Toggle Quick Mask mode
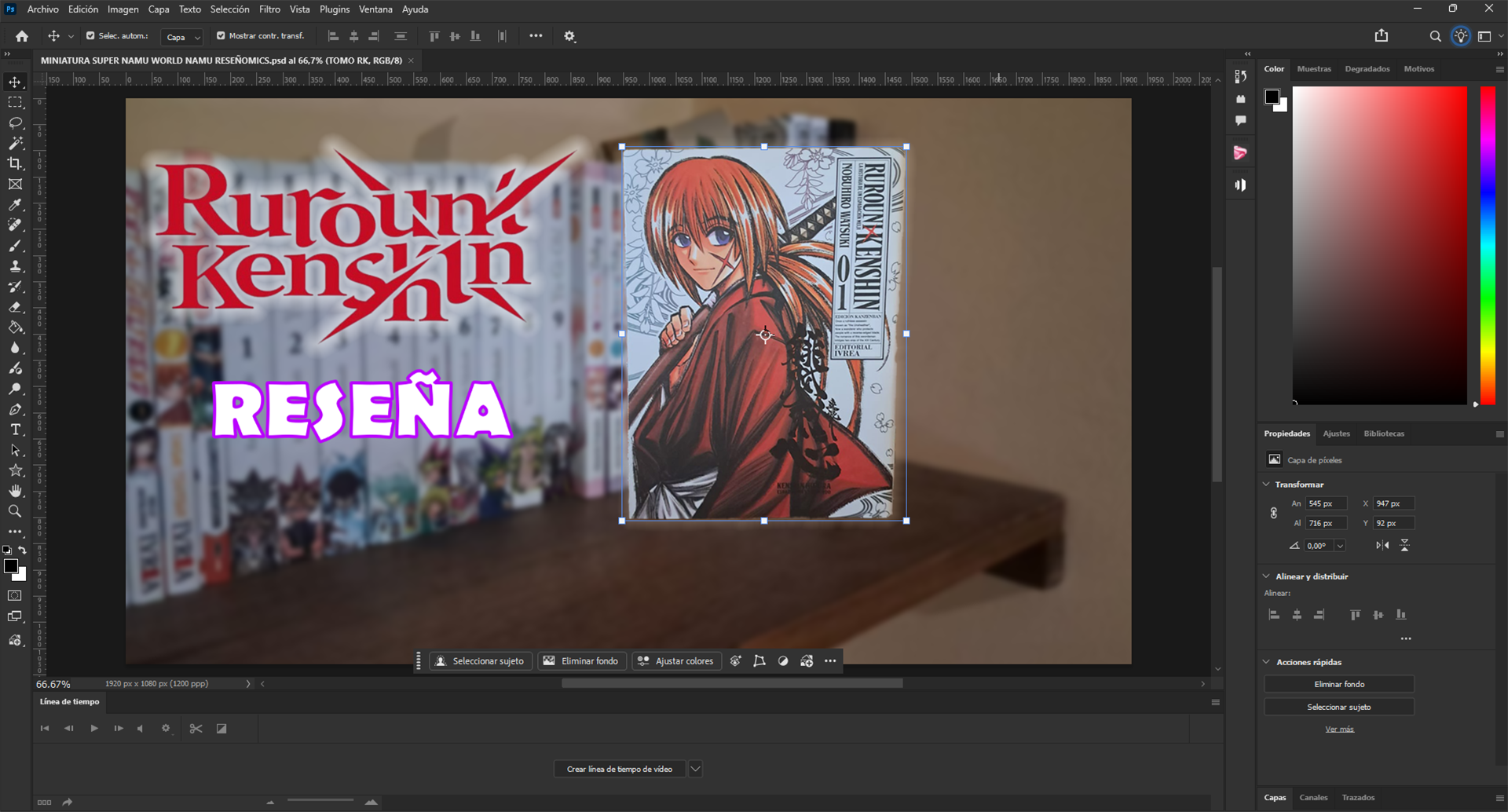The height and width of the screenshot is (812, 1508). pos(15,596)
